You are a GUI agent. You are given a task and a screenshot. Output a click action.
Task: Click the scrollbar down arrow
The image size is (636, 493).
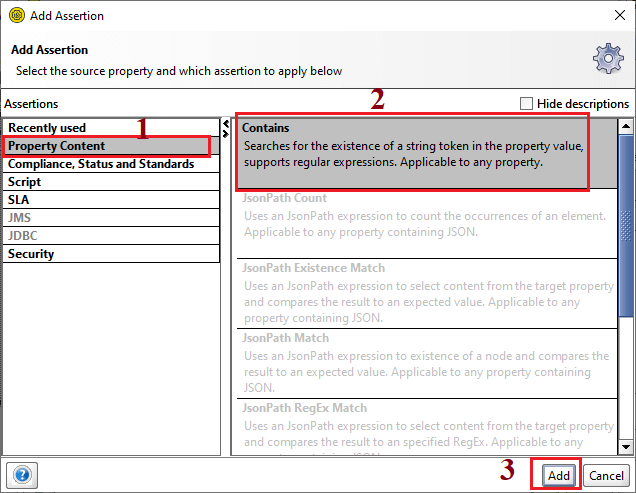(x=626, y=447)
